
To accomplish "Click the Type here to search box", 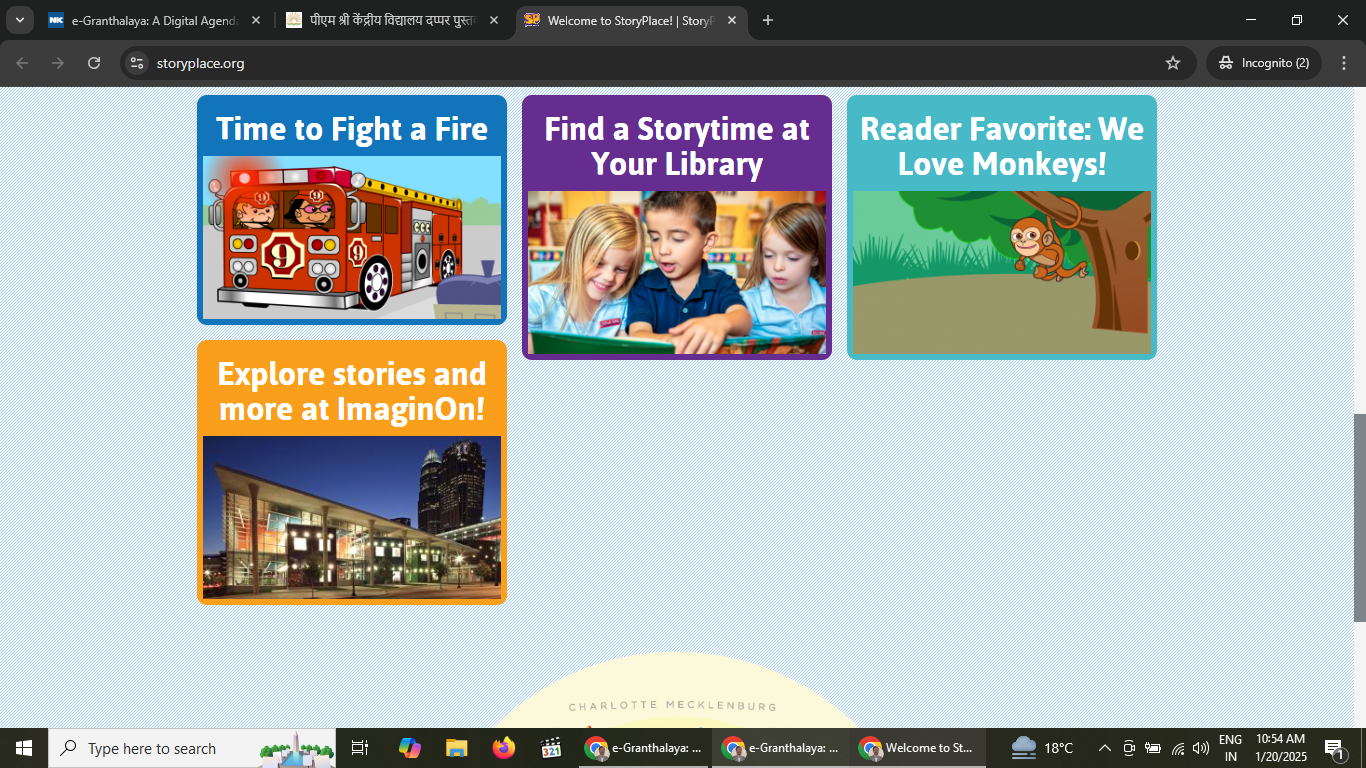I will (192, 748).
